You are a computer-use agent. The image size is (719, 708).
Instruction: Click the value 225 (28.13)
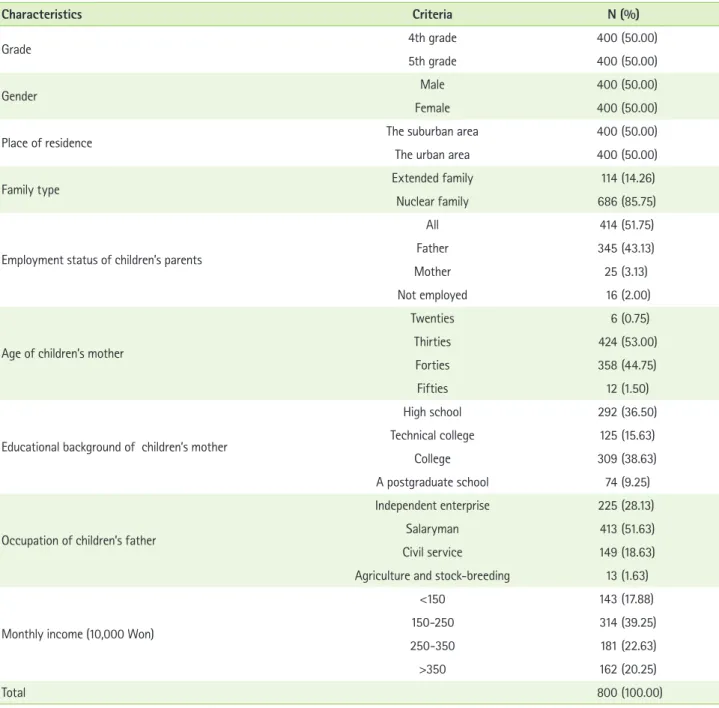pyautogui.click(x=626, y=505)
